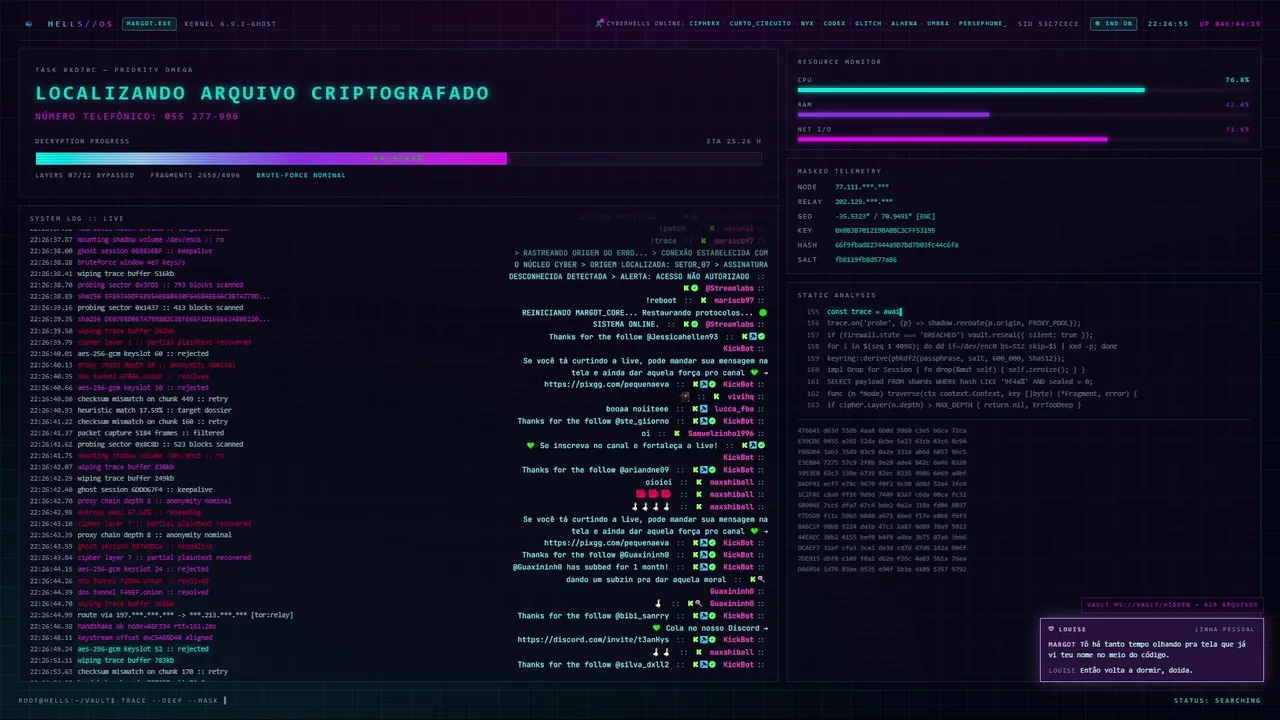
Task: Click the heart icon beside LOUISE
Action: (1051, 629)
